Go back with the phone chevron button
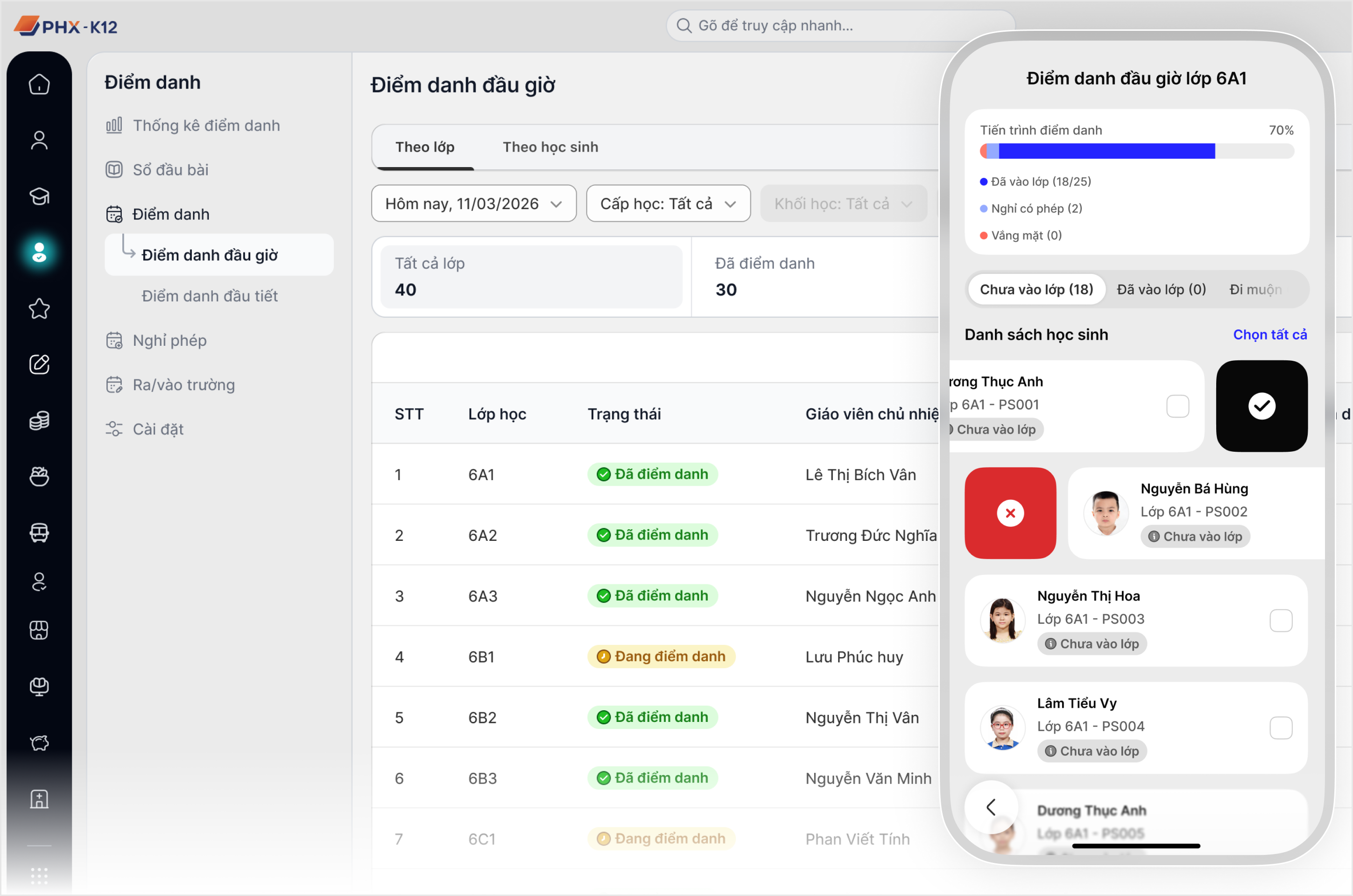This screenshot has height=896, width=1353. (991, 807)
